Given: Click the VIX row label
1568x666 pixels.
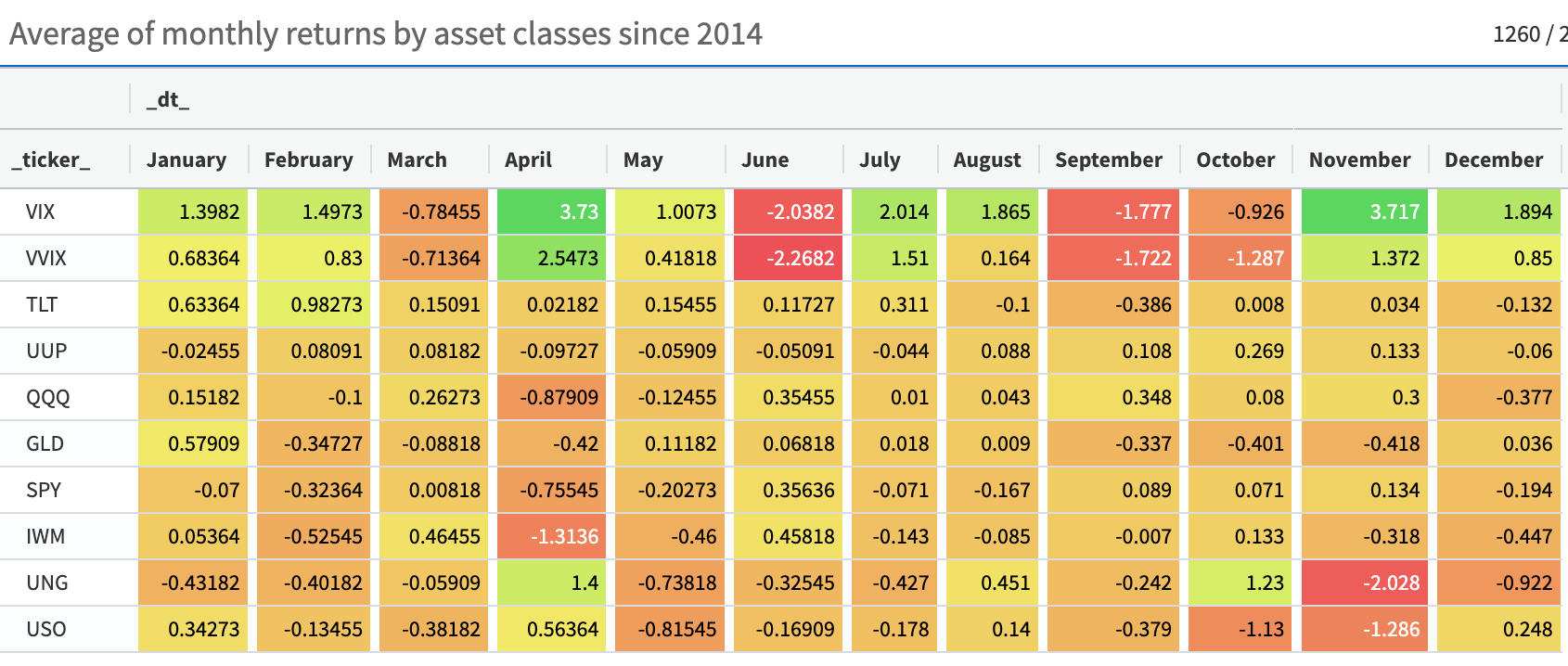Looking at the screenshot, I should coord(41,211).
